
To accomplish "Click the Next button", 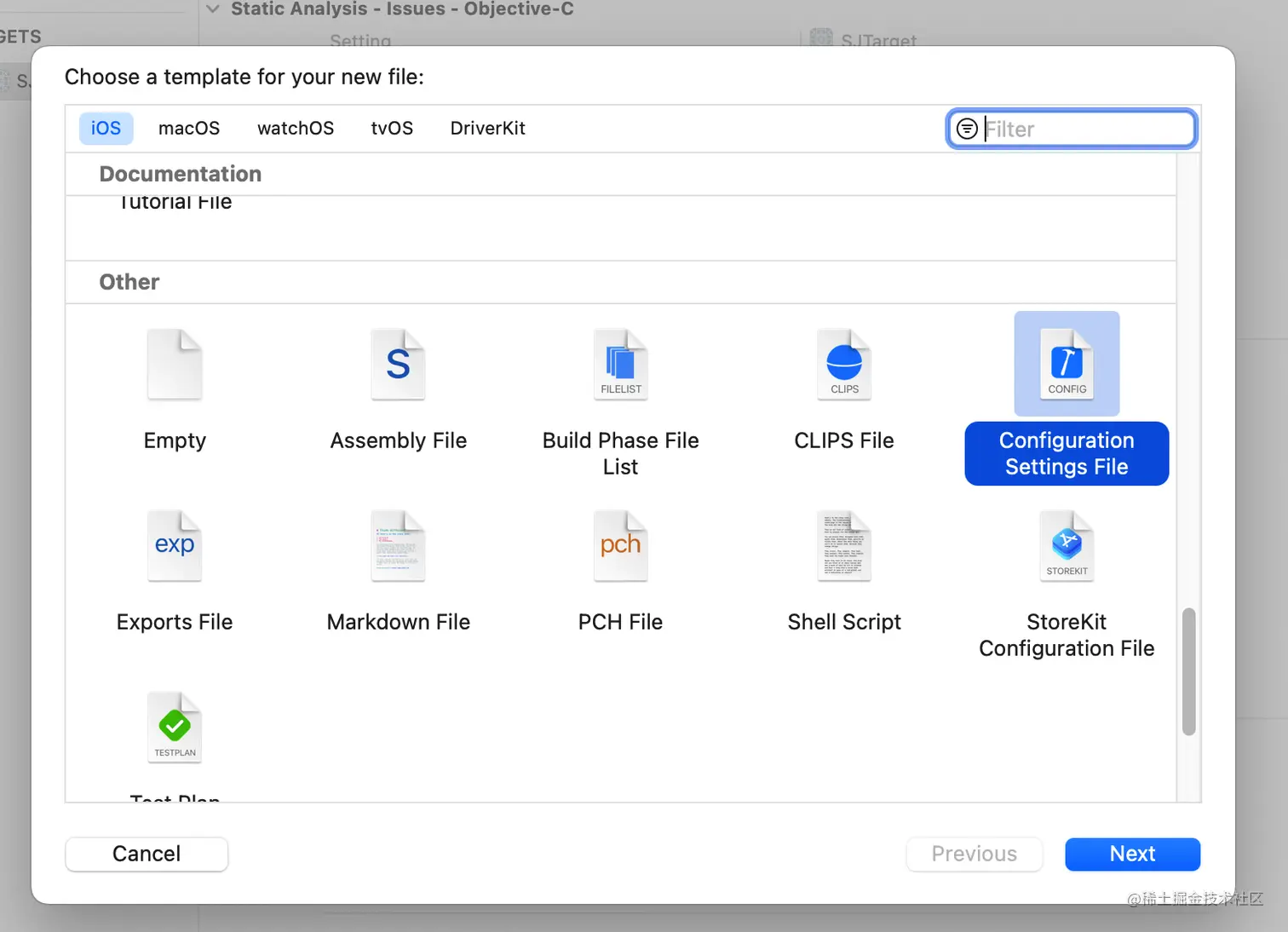I will 1132,854.
